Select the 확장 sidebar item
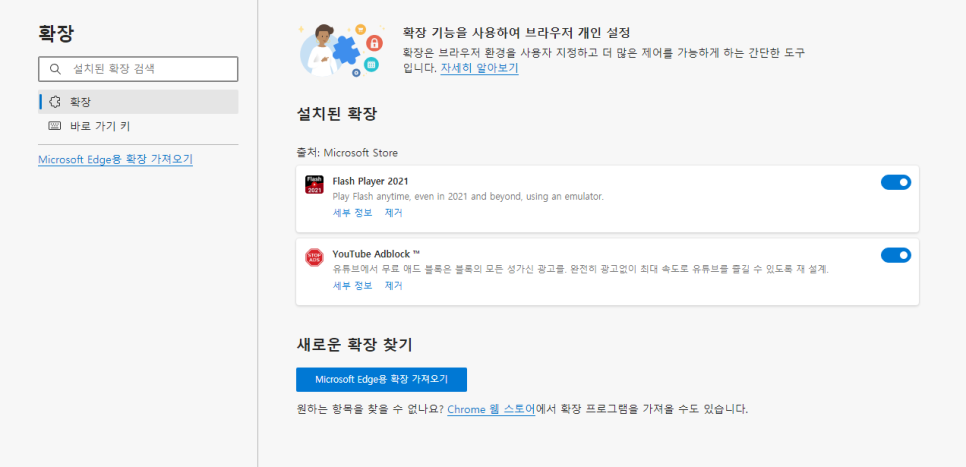Image resolution: width=966 pixels, height=467 pixels. coord(138,102)
